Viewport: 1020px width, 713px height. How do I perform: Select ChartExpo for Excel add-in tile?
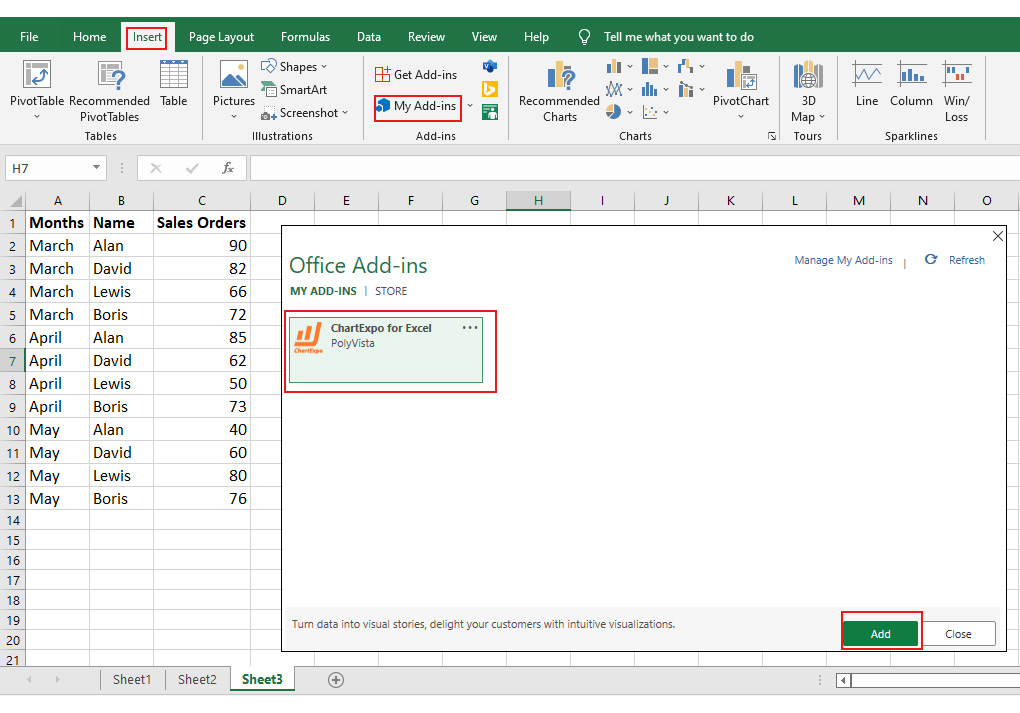[386, 350]
